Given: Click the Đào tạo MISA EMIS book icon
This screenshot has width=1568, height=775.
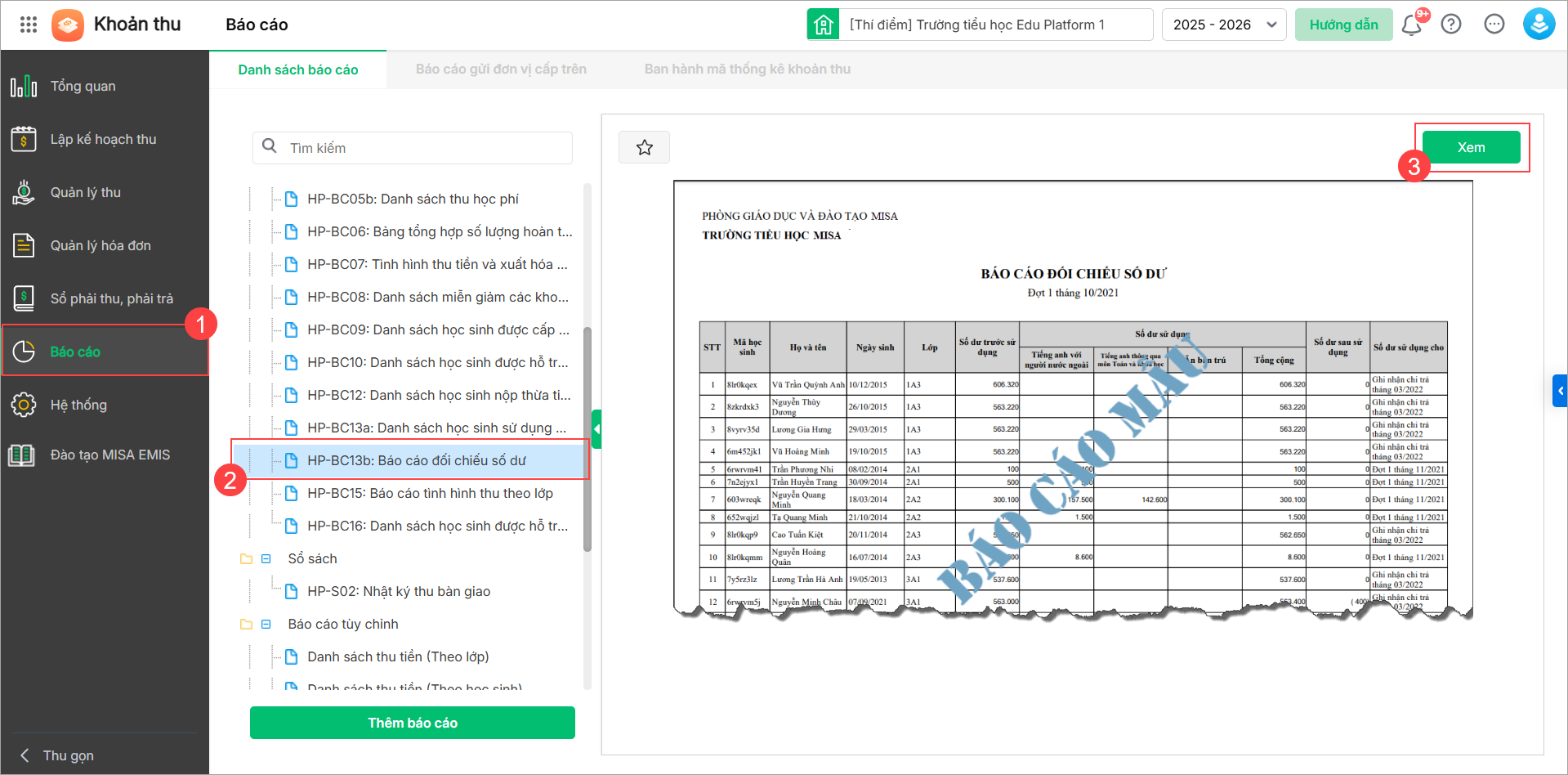Looking at the screenshot, I should click(22, 455).
